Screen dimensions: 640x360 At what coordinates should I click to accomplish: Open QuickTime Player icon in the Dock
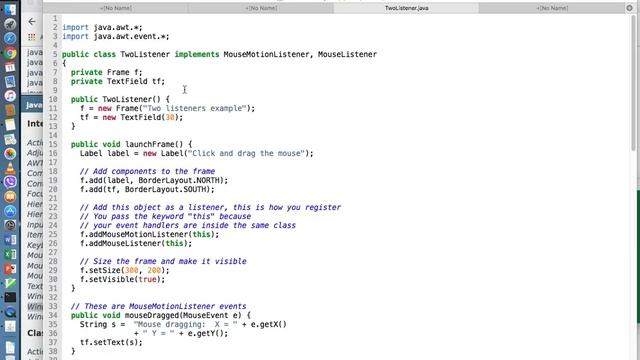[10, 312]
